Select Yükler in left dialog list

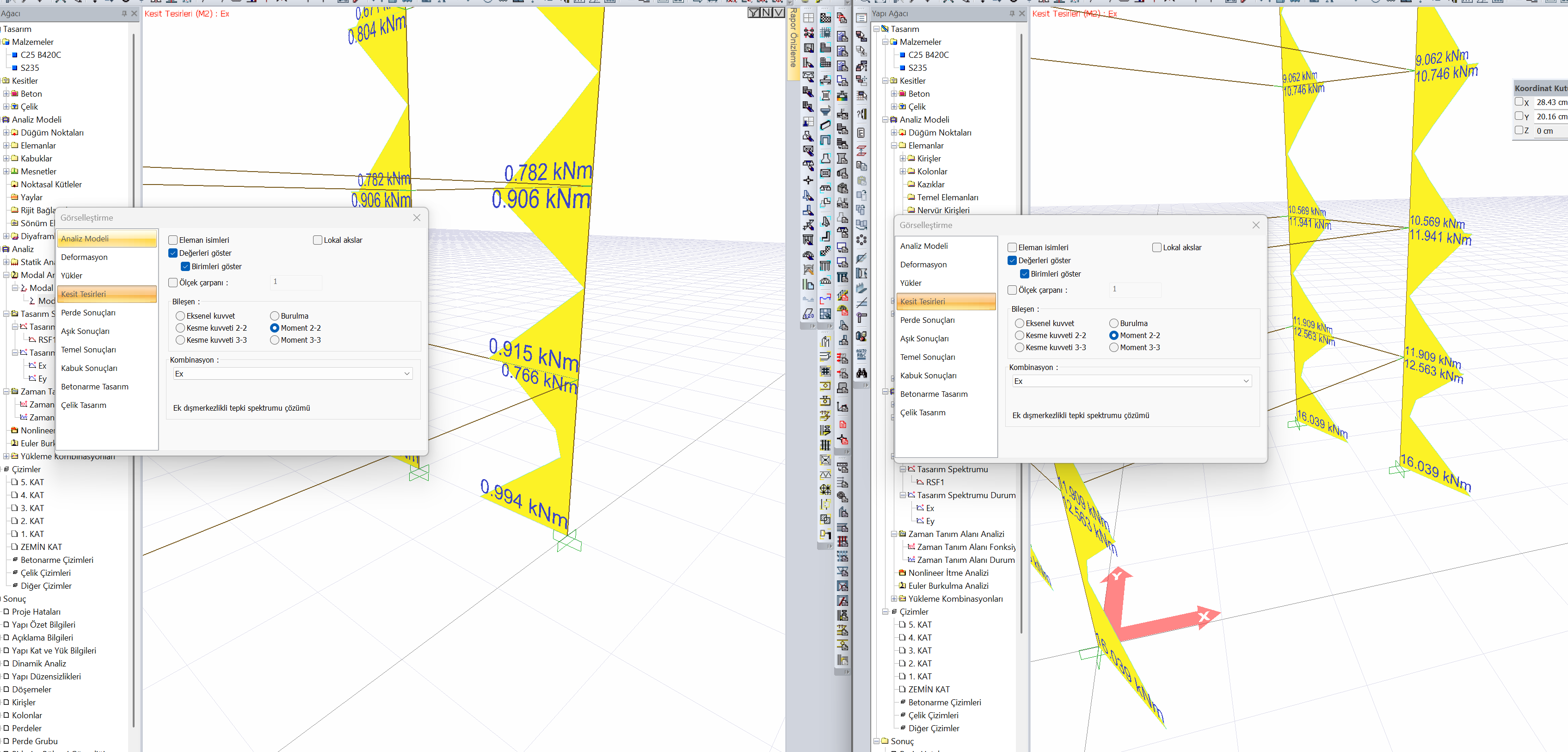pyautogui.click(x=107, y=276)
